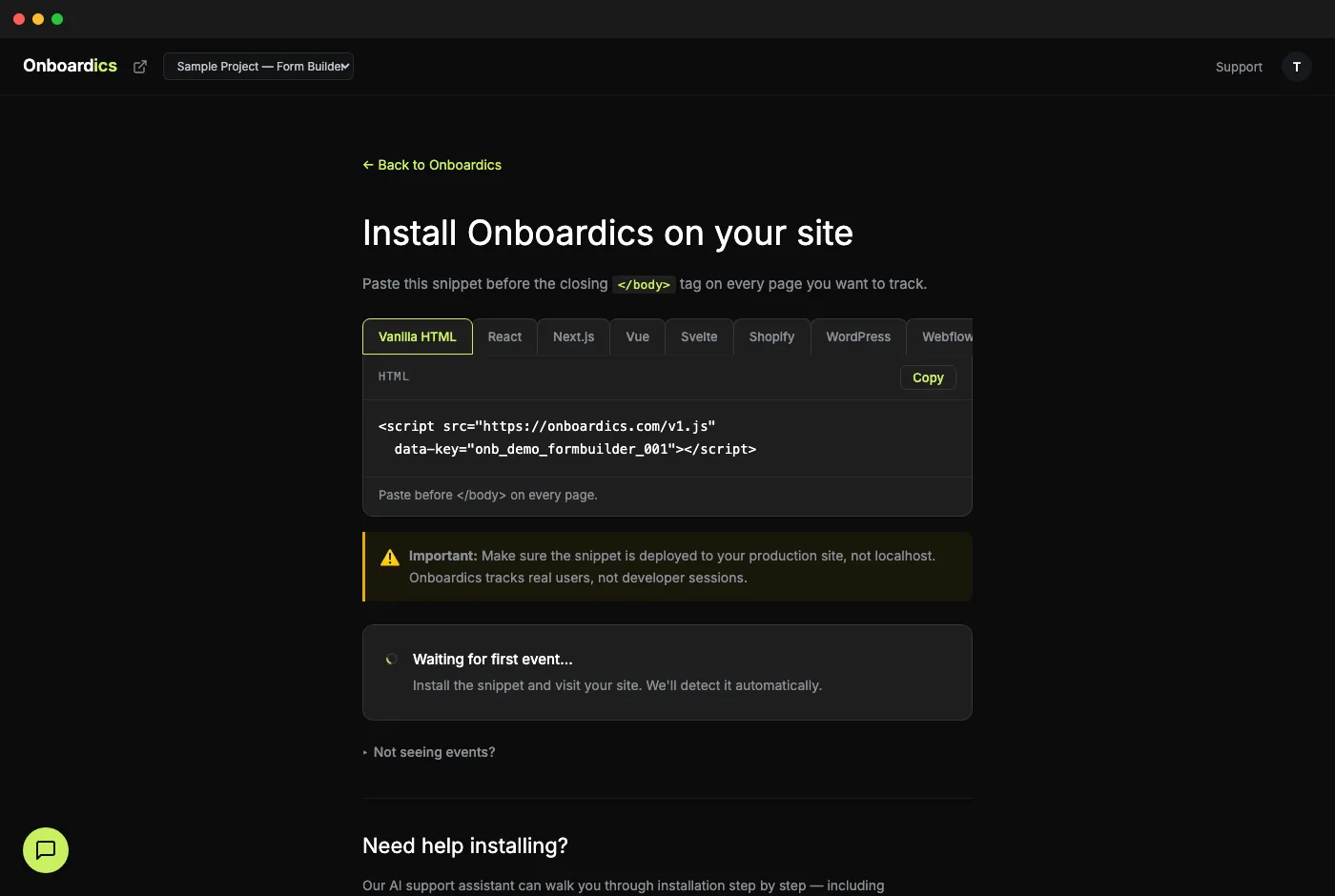The height and width of the screenshot is (896, 1335).
Task: Click the Onboardics wordmark logo
Action: [70, 66]
